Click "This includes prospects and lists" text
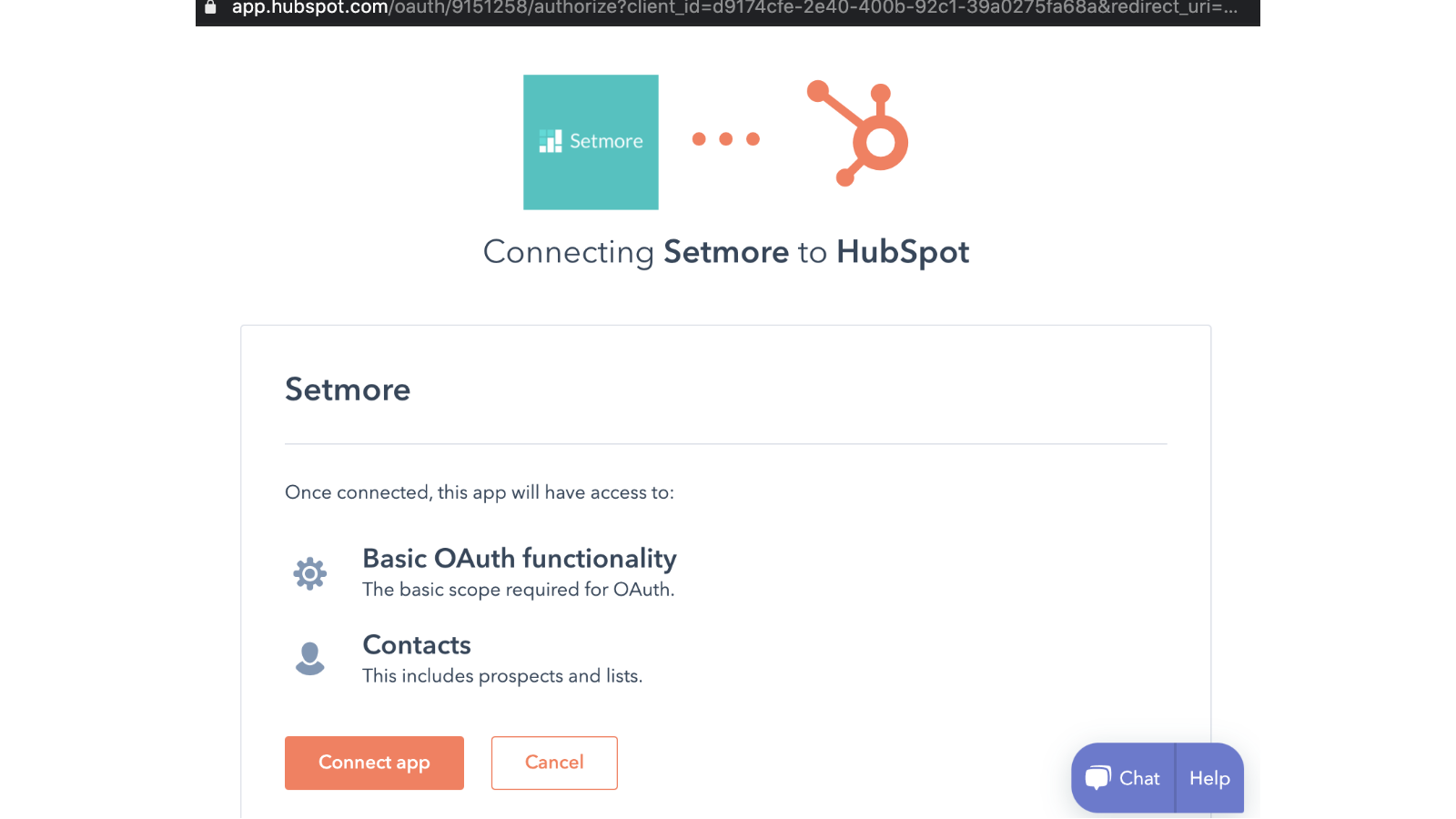The width and height of the screenshot is (1456, 819). point(501,676)
